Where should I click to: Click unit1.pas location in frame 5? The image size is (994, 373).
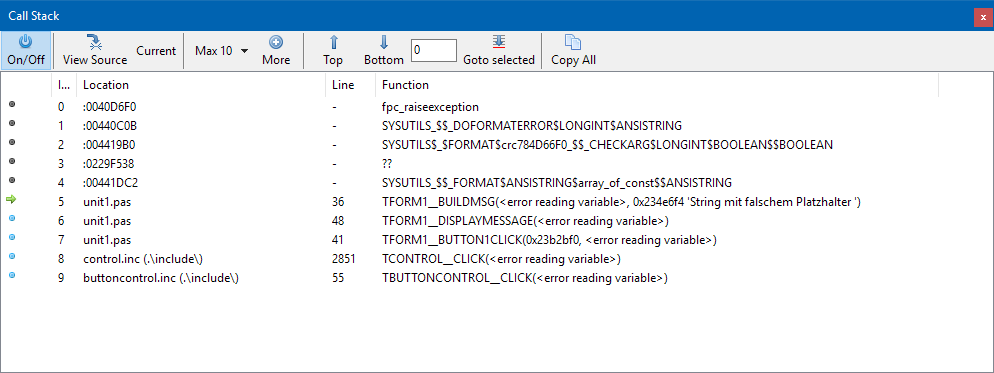(107, 202)
